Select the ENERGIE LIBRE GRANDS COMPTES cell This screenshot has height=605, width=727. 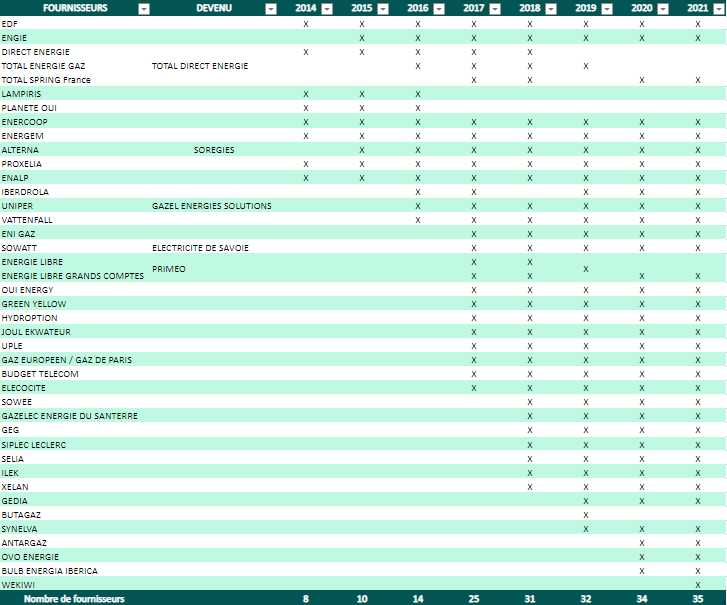75,276
